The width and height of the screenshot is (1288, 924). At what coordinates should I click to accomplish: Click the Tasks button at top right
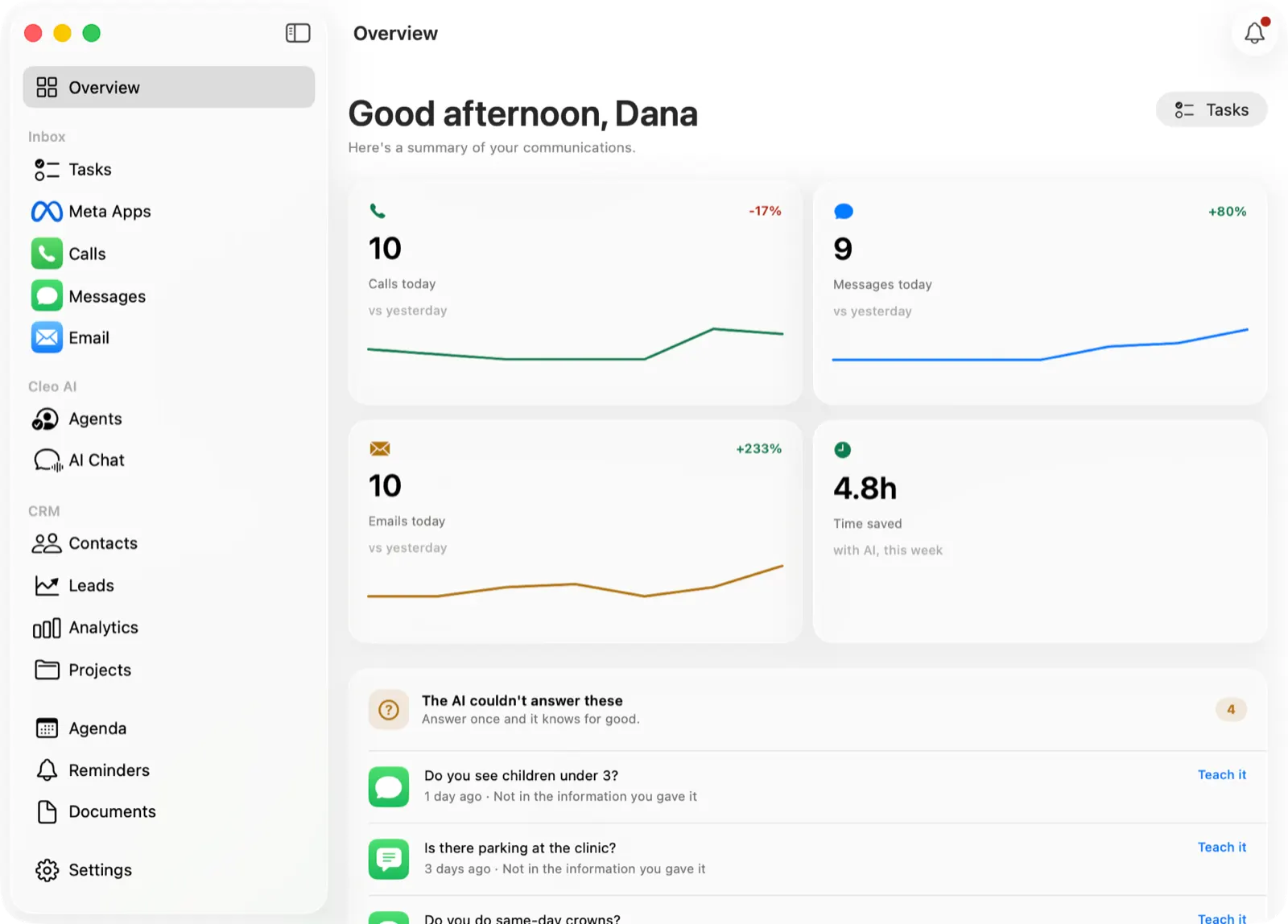tap(1212, 110)
